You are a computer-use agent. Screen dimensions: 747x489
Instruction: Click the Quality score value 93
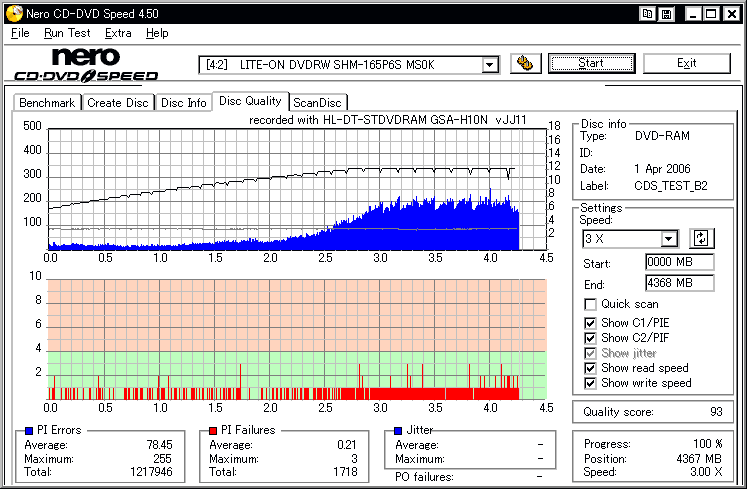[716, 412]
